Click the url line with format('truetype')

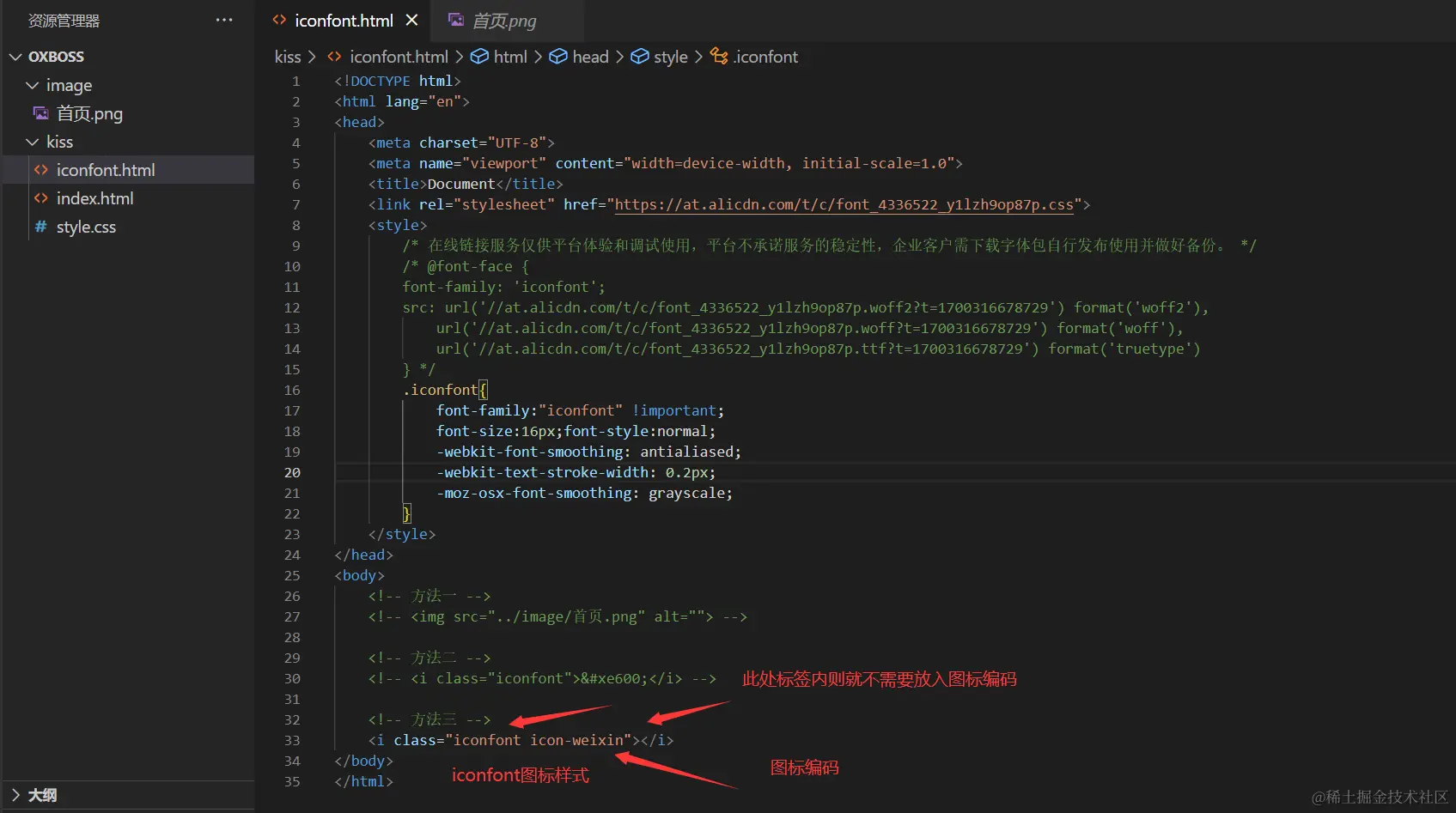point(819,349)
